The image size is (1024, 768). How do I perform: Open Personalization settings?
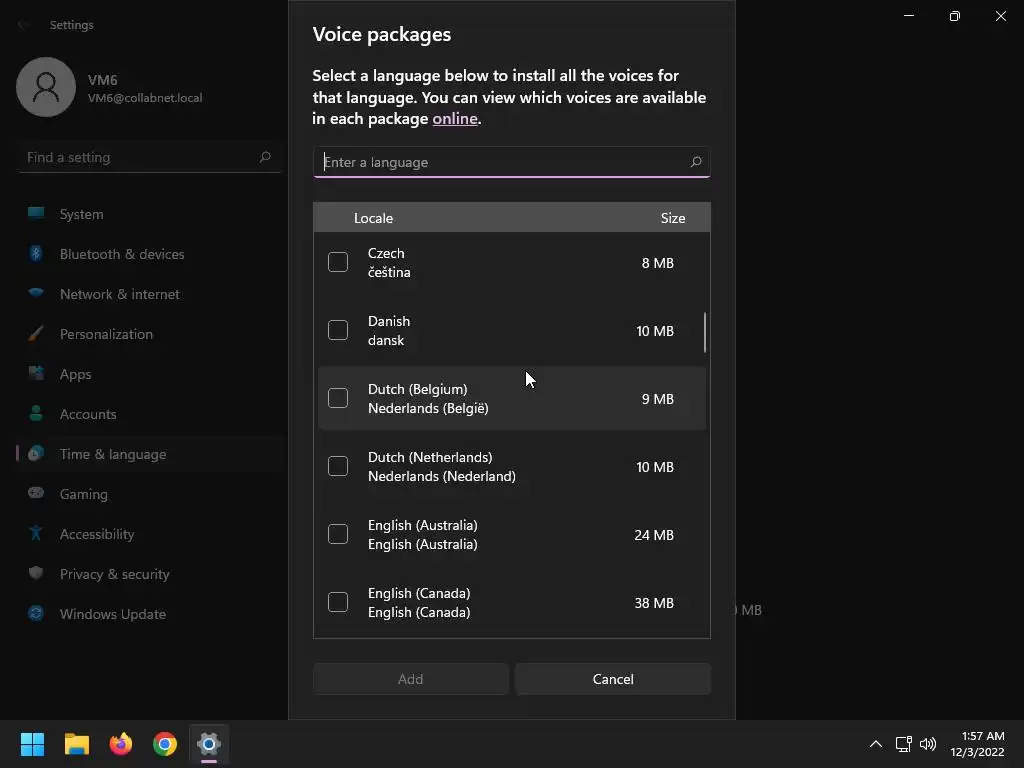click(x=149, y=334)
